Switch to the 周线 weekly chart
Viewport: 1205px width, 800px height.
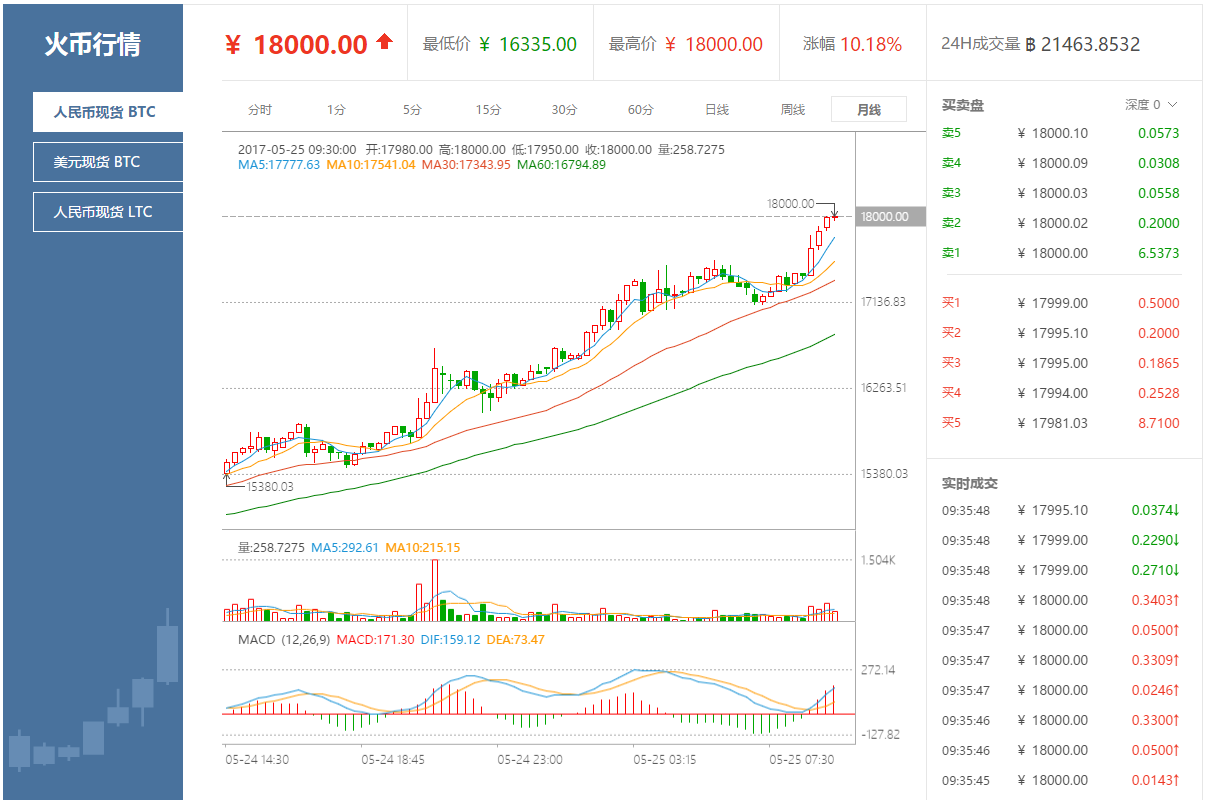792,110
